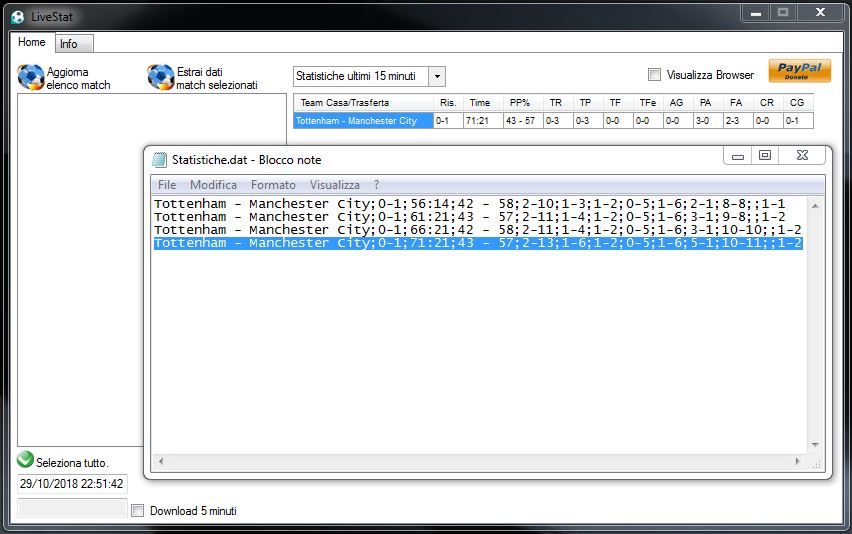Click the empty progress bar beside Download 5 minuti
This screenshot has height=534, width=852.
[72, 508]
